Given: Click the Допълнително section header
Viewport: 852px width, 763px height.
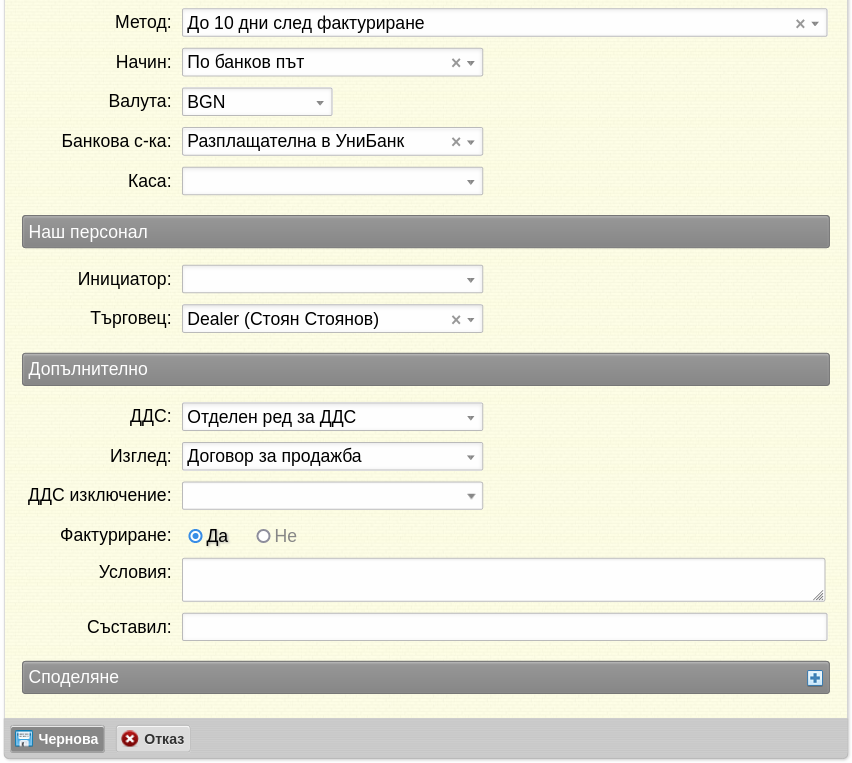Looking at the screenshot, I should 426,370.
